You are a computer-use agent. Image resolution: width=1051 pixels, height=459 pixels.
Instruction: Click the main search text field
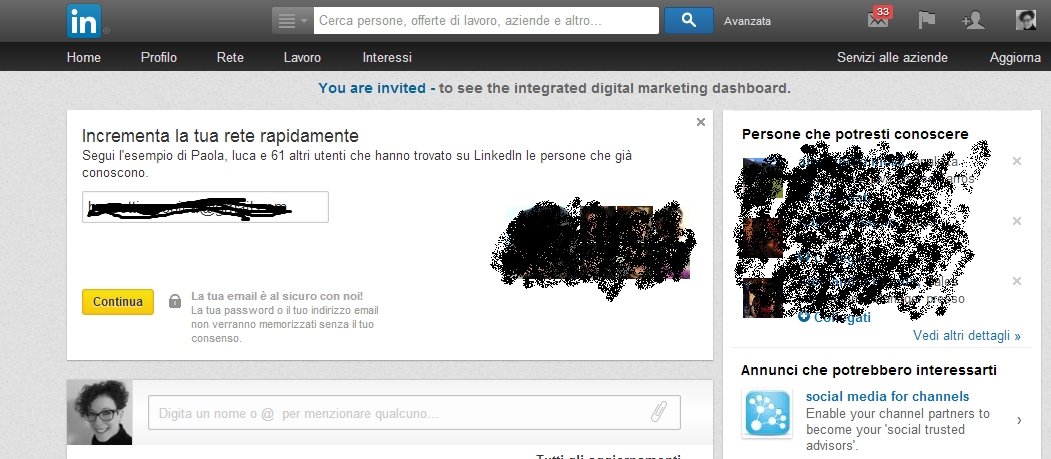coord(486,20)
